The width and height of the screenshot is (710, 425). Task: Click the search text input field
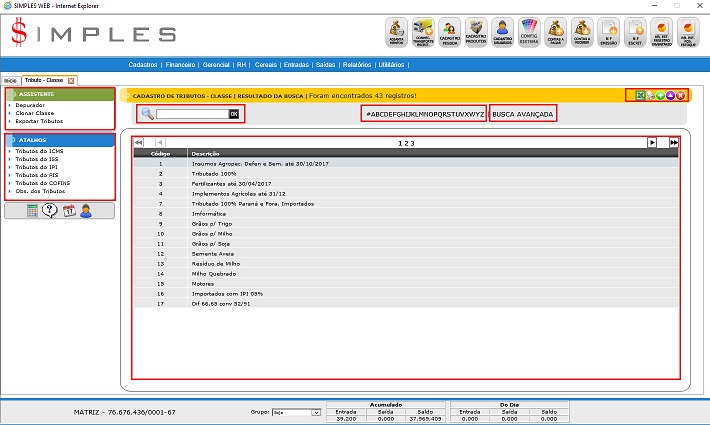[x=192, y=114]
